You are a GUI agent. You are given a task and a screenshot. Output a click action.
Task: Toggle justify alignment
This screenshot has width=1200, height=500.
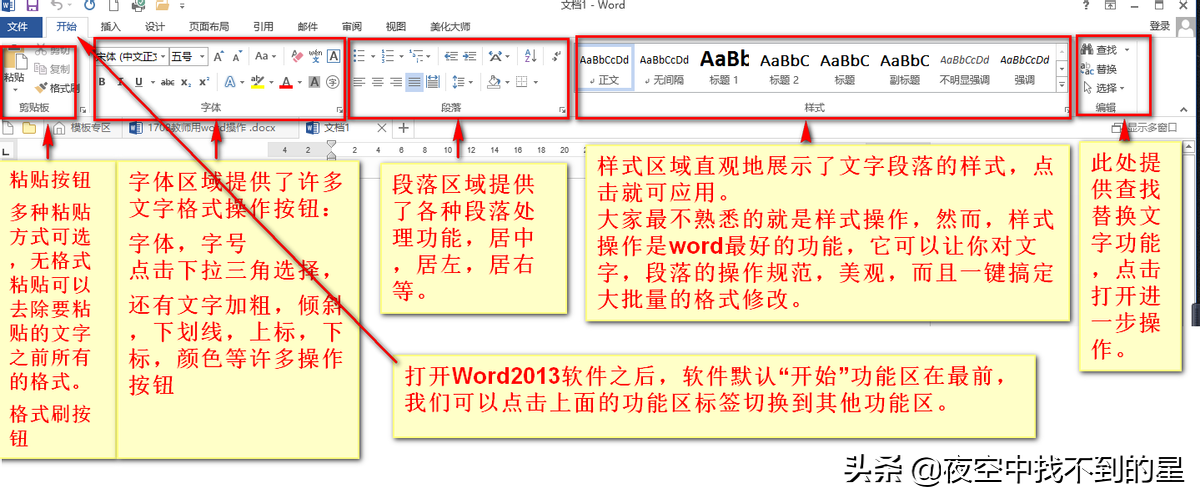coord(414,82)
